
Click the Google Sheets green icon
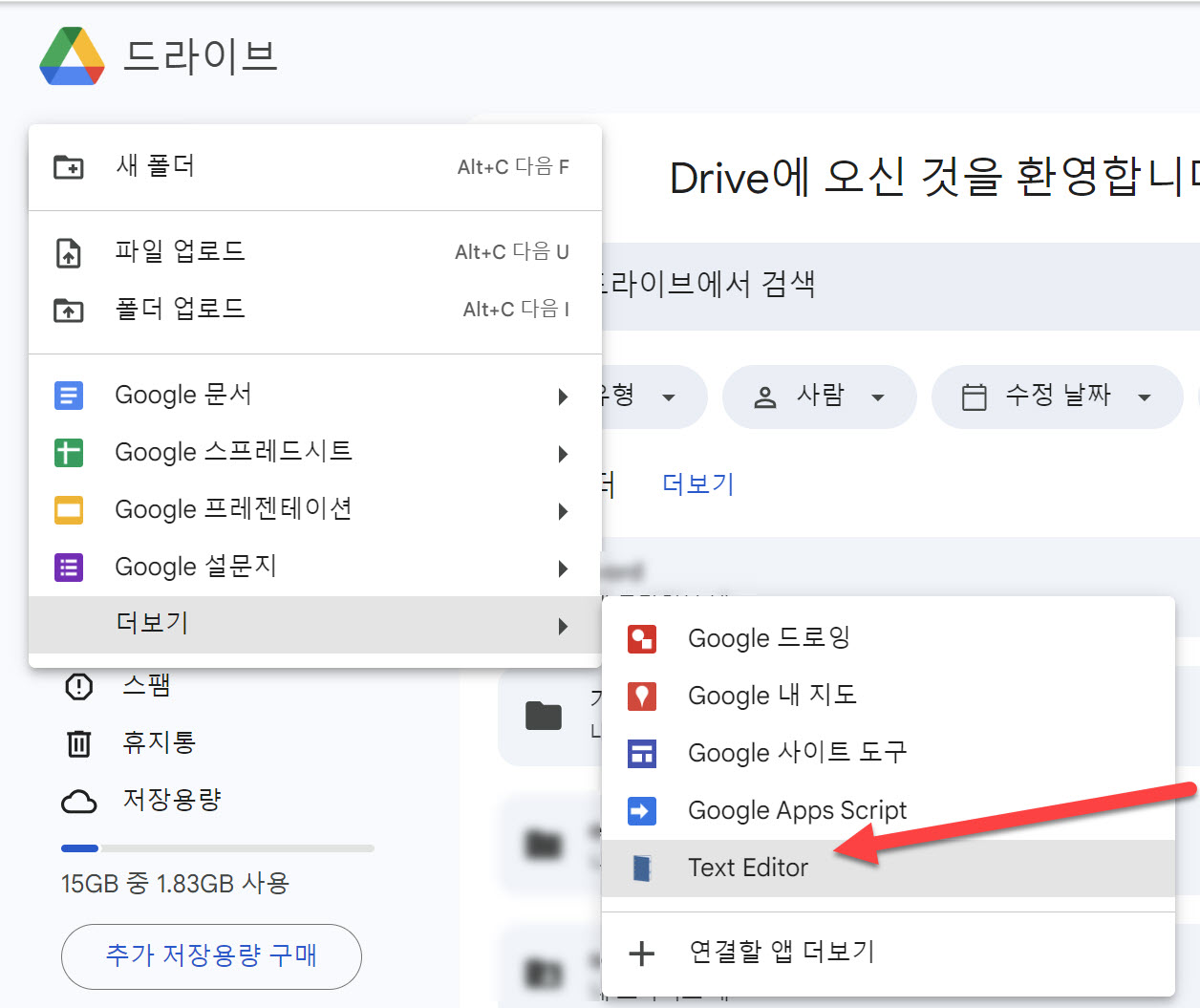click(69, 453)
